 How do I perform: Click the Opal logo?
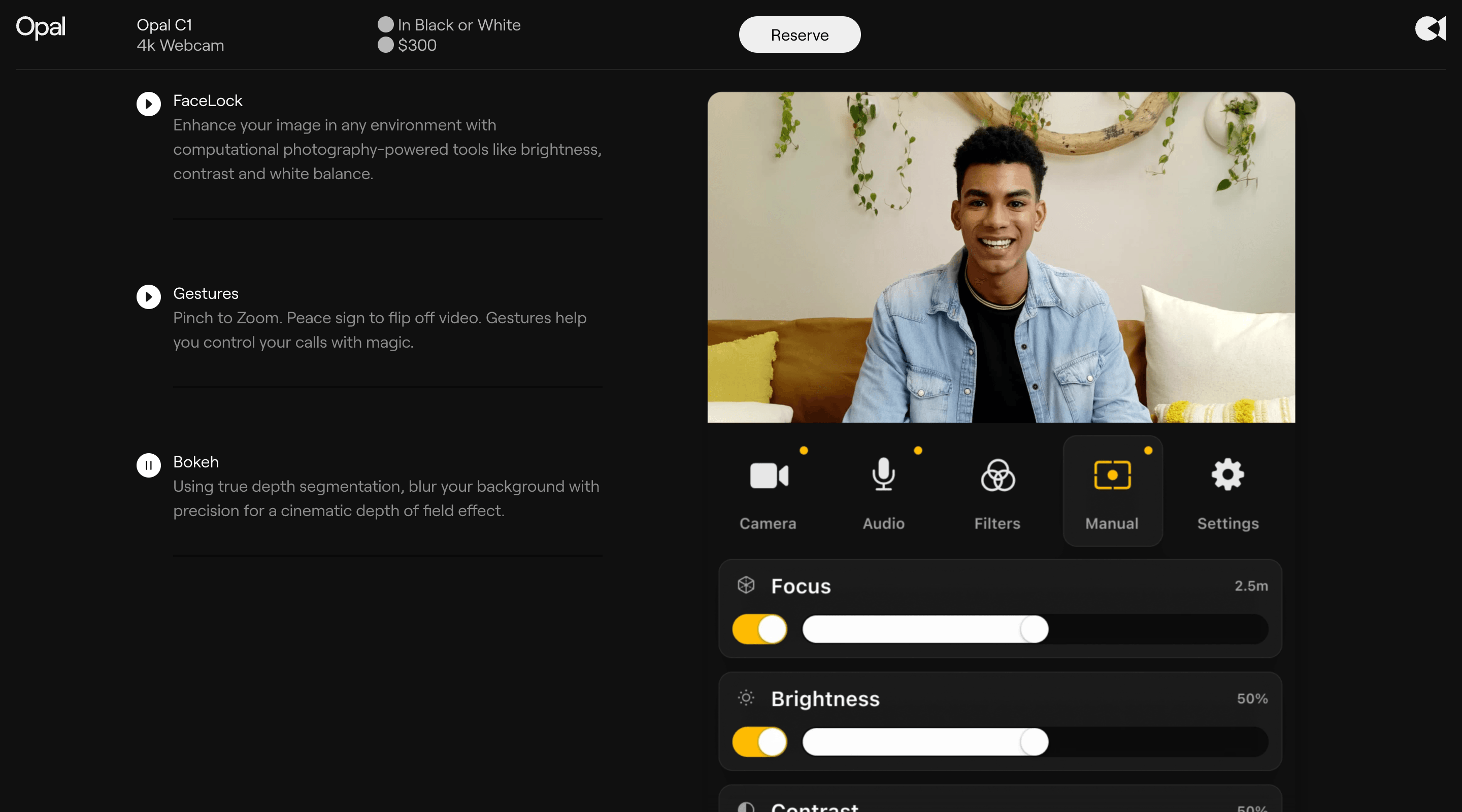(x=40, y=27)
